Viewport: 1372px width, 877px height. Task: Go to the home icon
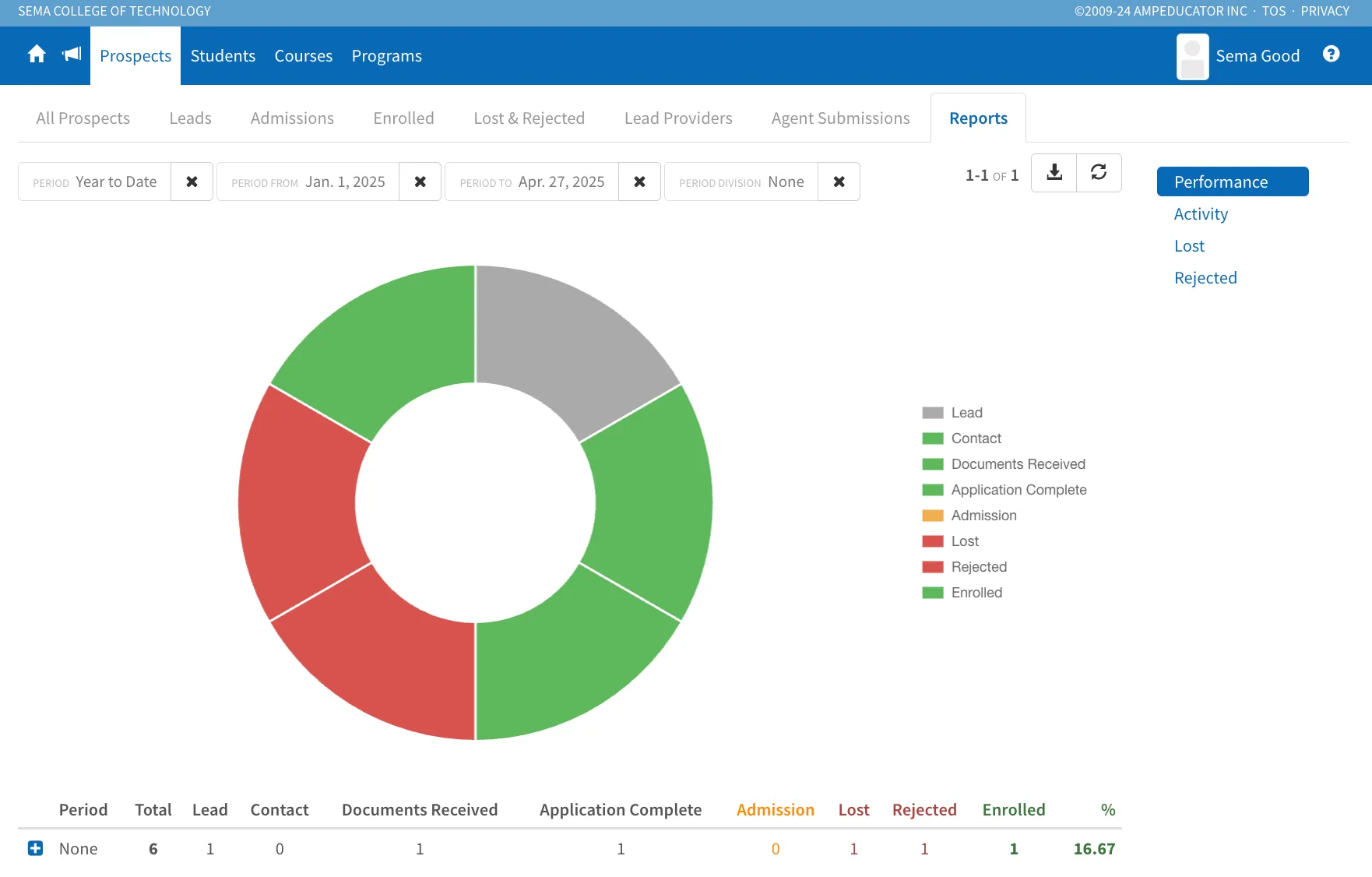click(37, 55)
